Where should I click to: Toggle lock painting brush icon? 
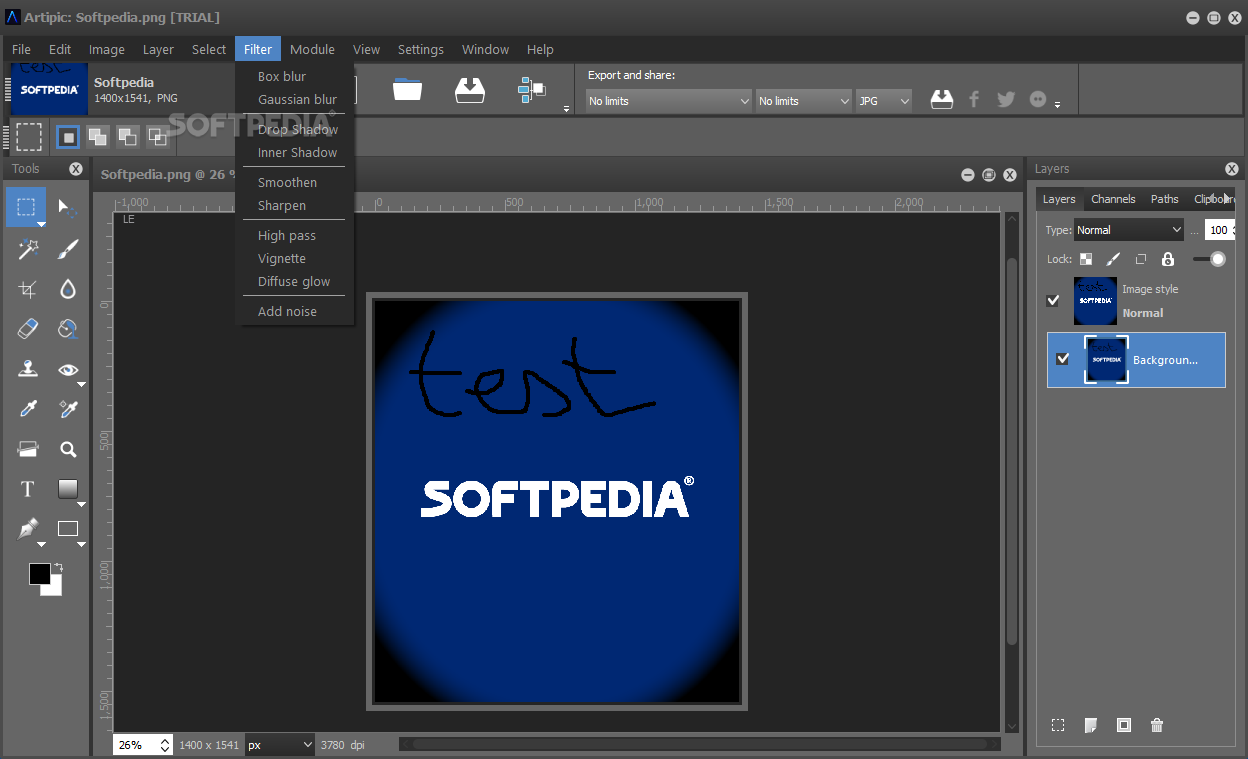tap(1113, 259)
